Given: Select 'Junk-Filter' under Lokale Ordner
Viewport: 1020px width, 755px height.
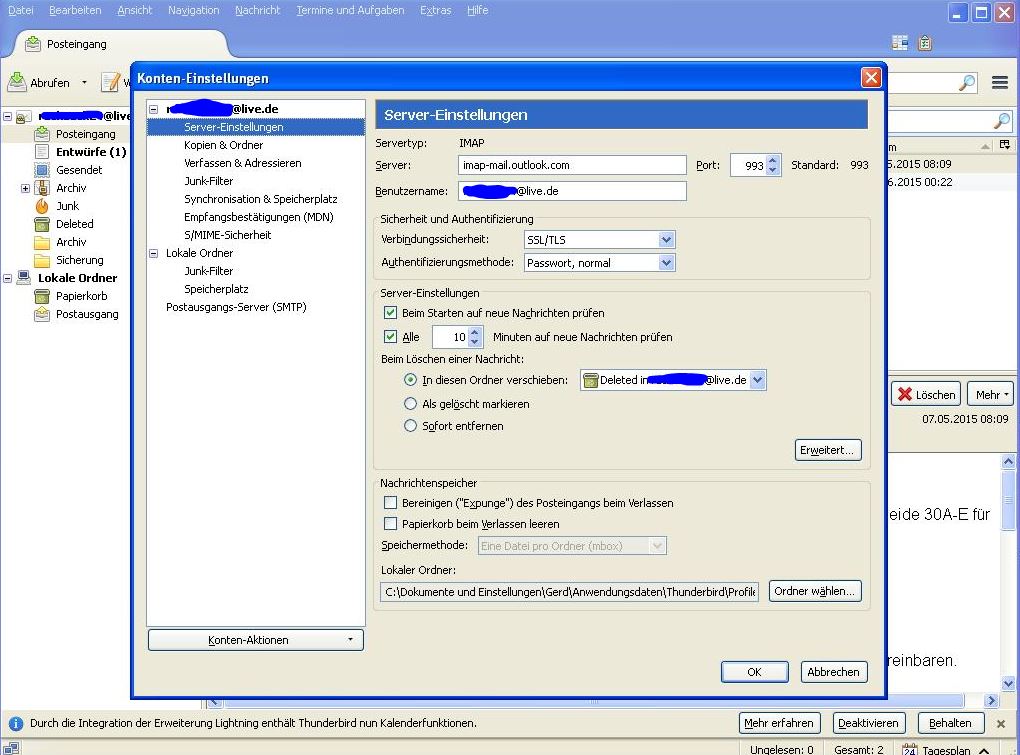Looking at the screenshot, I should (208, 271).
